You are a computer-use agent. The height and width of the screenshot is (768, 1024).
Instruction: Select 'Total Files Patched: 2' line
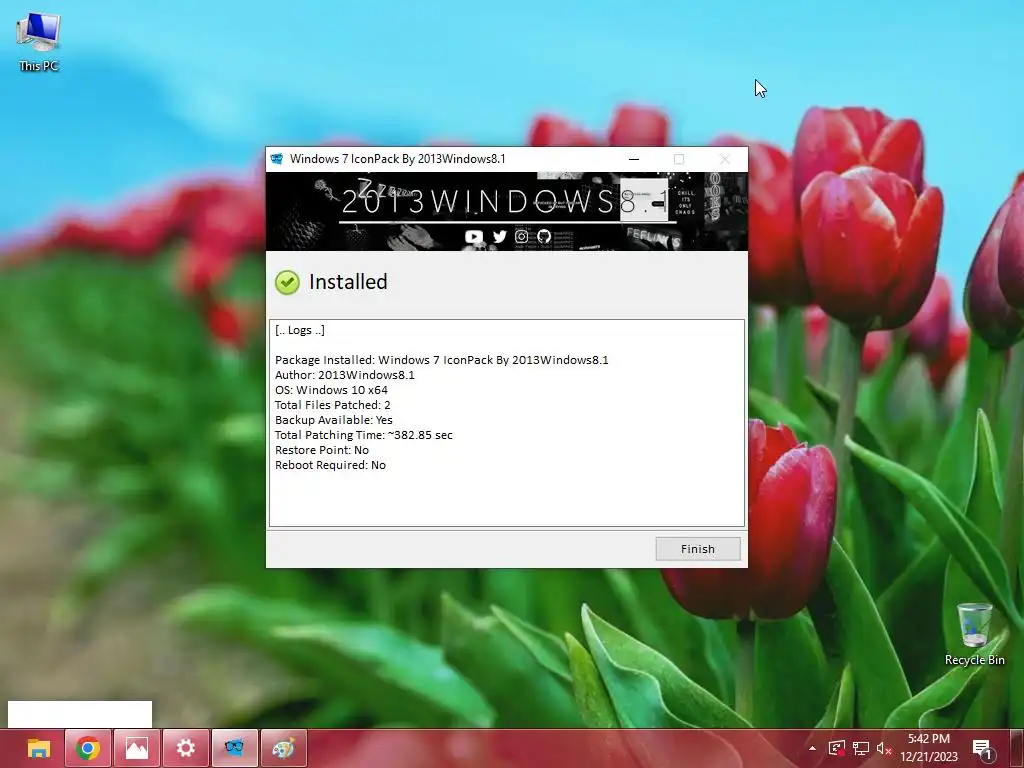coord(332,405)
